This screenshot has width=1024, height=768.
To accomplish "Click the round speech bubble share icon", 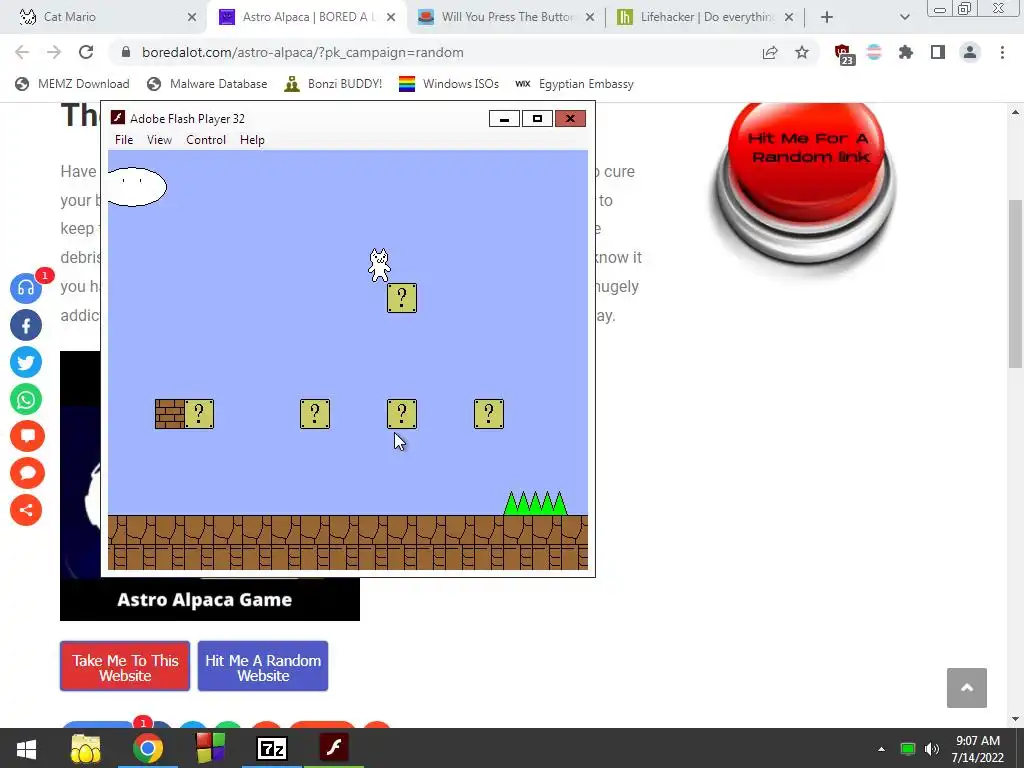I will click(26, 473).
